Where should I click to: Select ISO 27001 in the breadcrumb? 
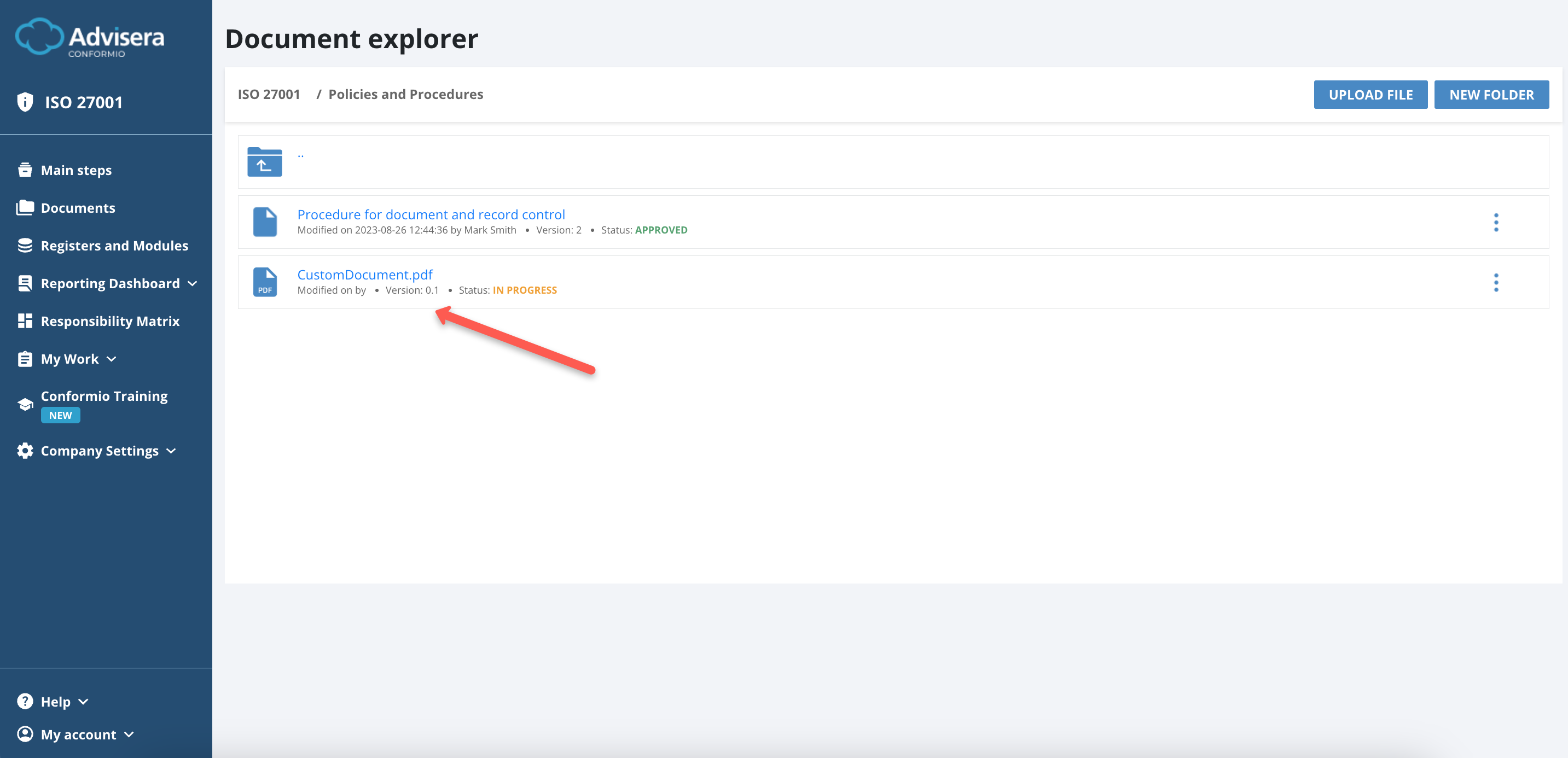(269, 94)
